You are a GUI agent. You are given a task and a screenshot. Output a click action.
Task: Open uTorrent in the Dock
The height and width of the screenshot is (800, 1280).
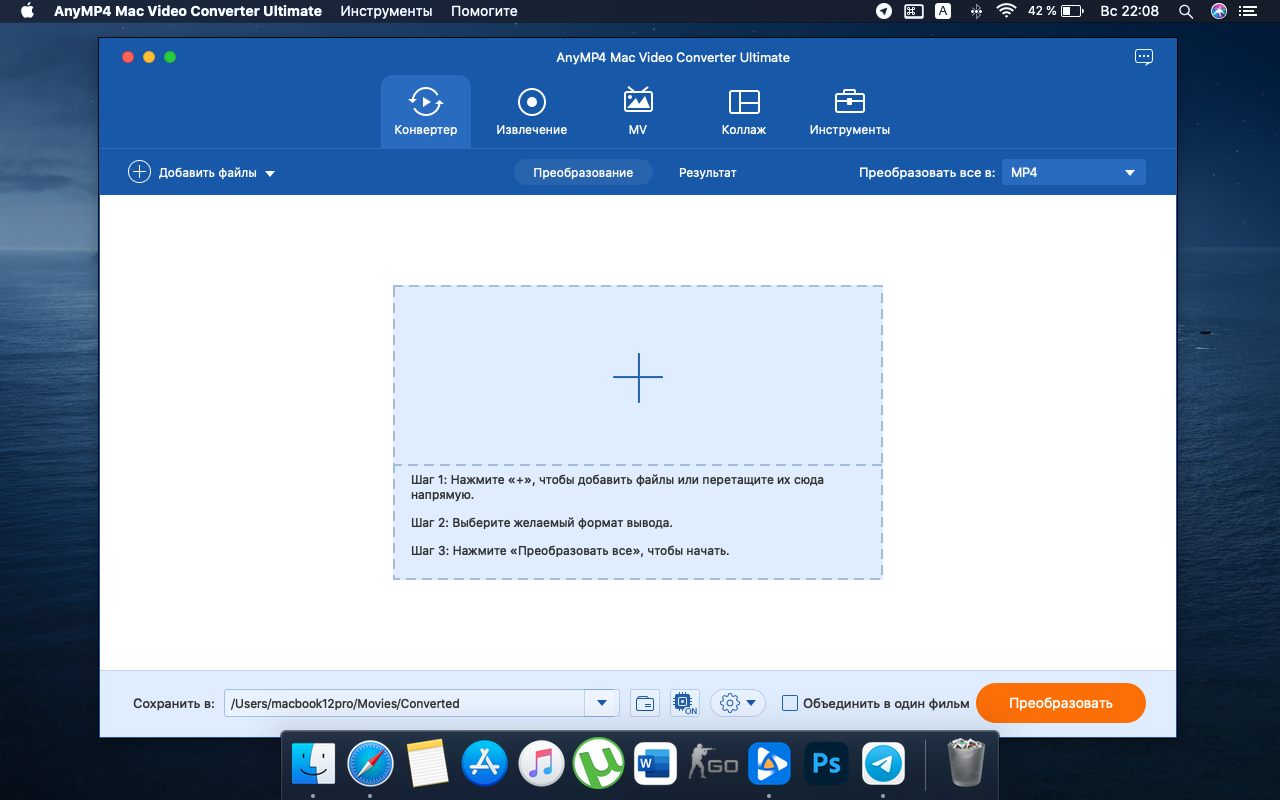click(x=598, y=765)
